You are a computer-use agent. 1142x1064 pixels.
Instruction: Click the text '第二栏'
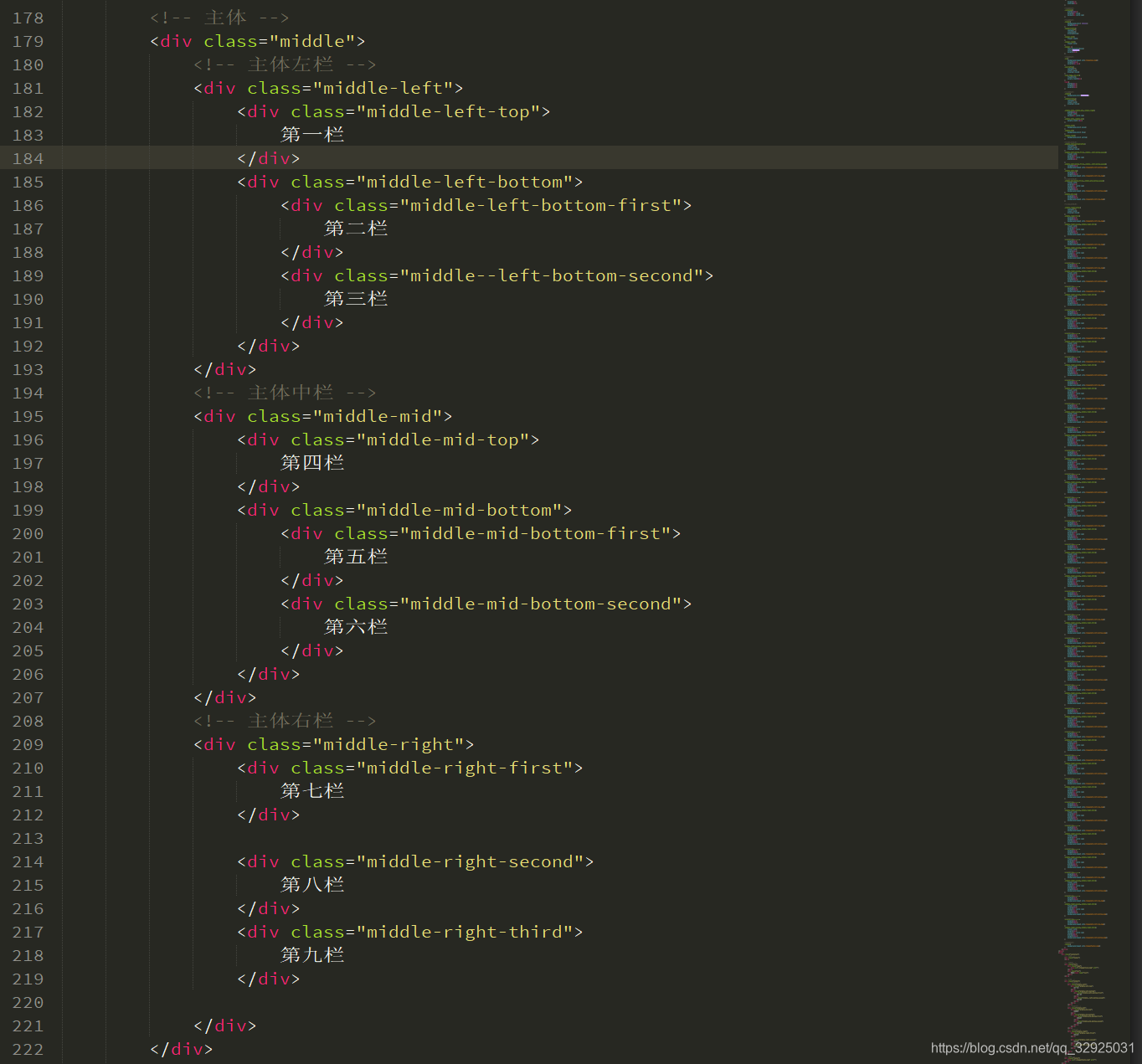point(356,229)
